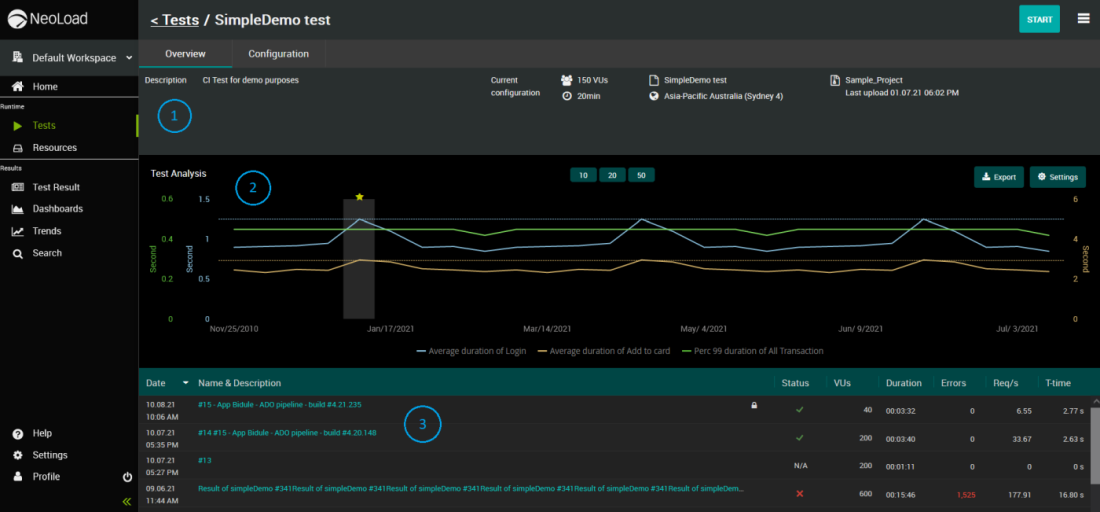The image size is (1100, 512).
Task: Open the Test Result section
Action: 56,187
